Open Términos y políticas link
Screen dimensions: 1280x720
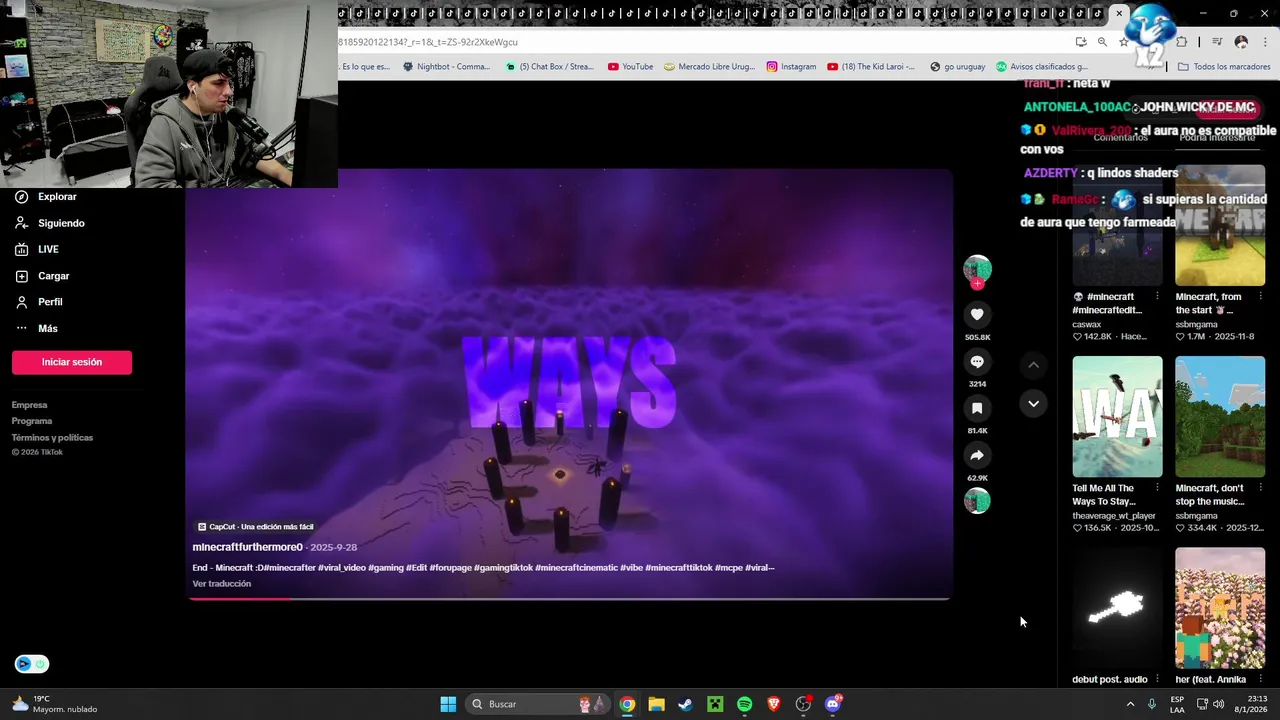[x=52, y=437]
